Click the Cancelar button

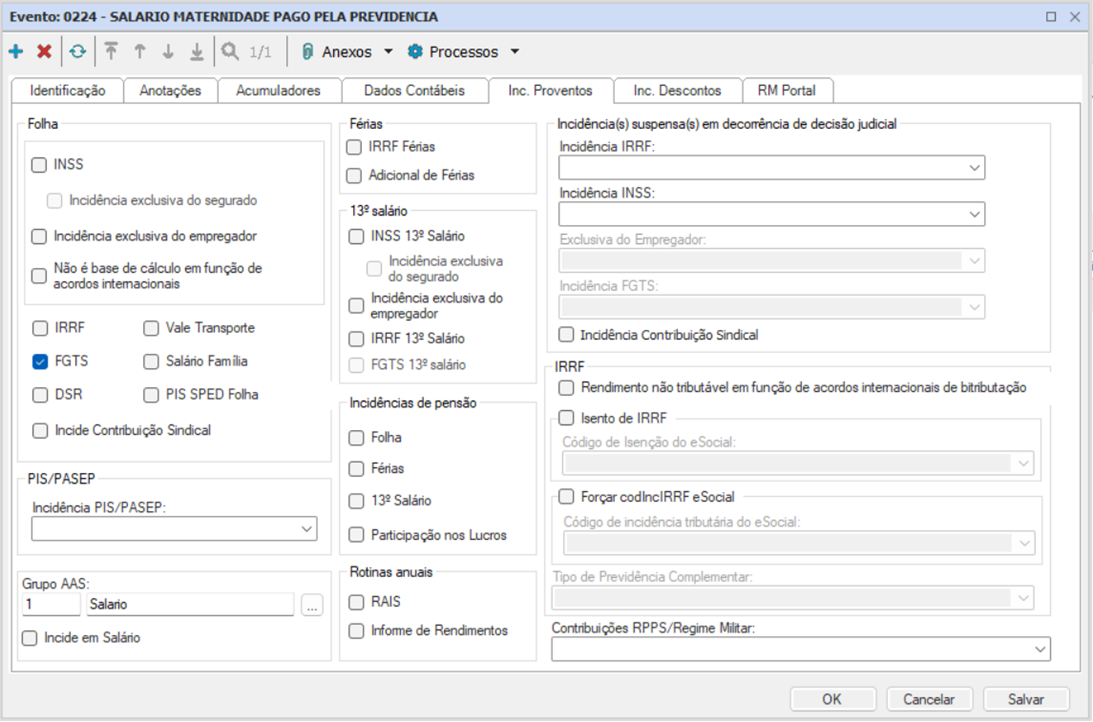click(929, 700)
